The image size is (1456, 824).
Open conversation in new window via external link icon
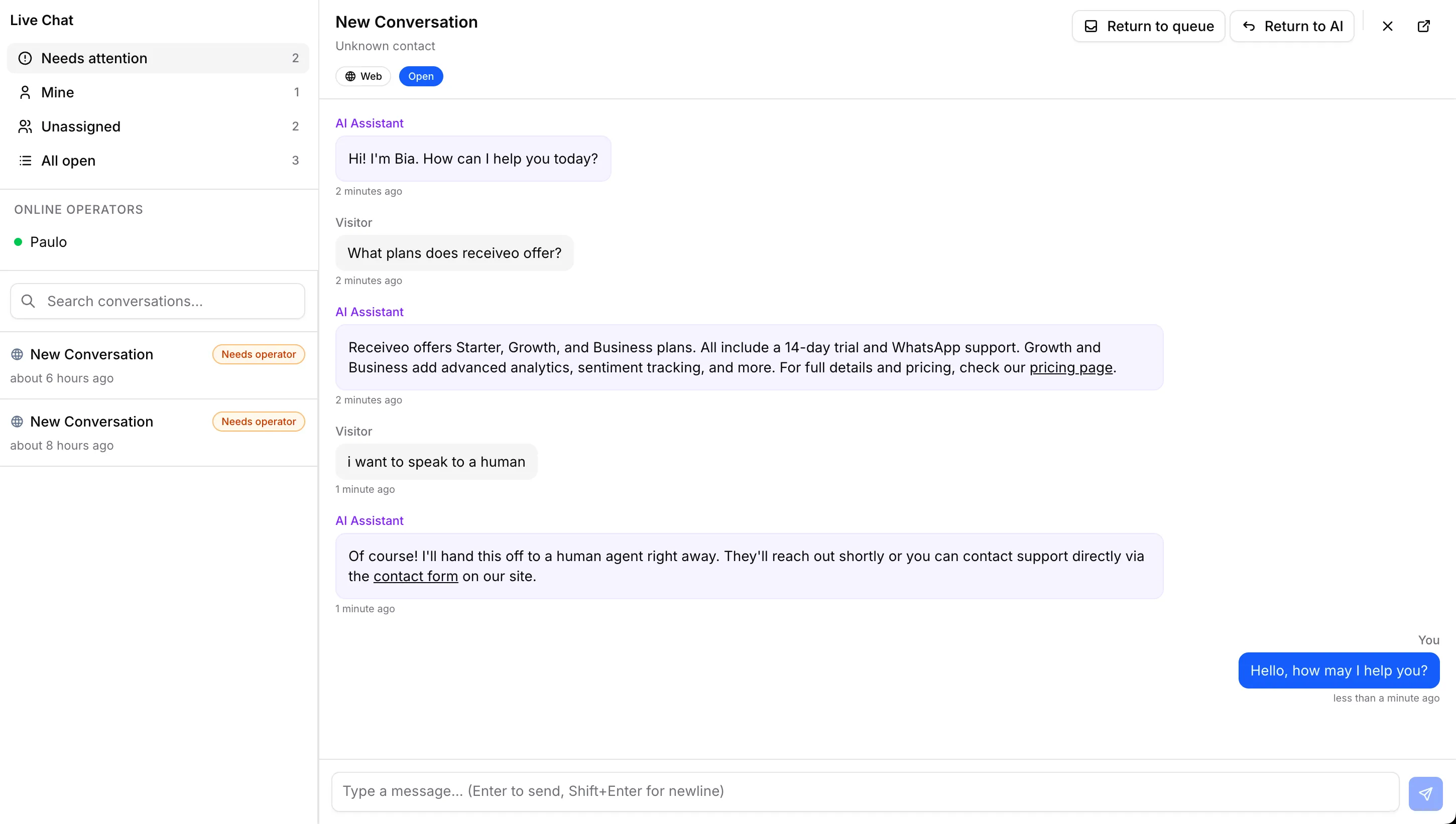(1424, 26)
